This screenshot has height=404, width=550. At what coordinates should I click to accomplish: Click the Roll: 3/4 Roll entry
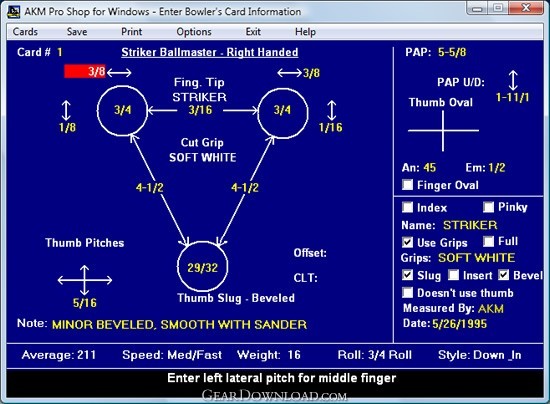[375, 355]
